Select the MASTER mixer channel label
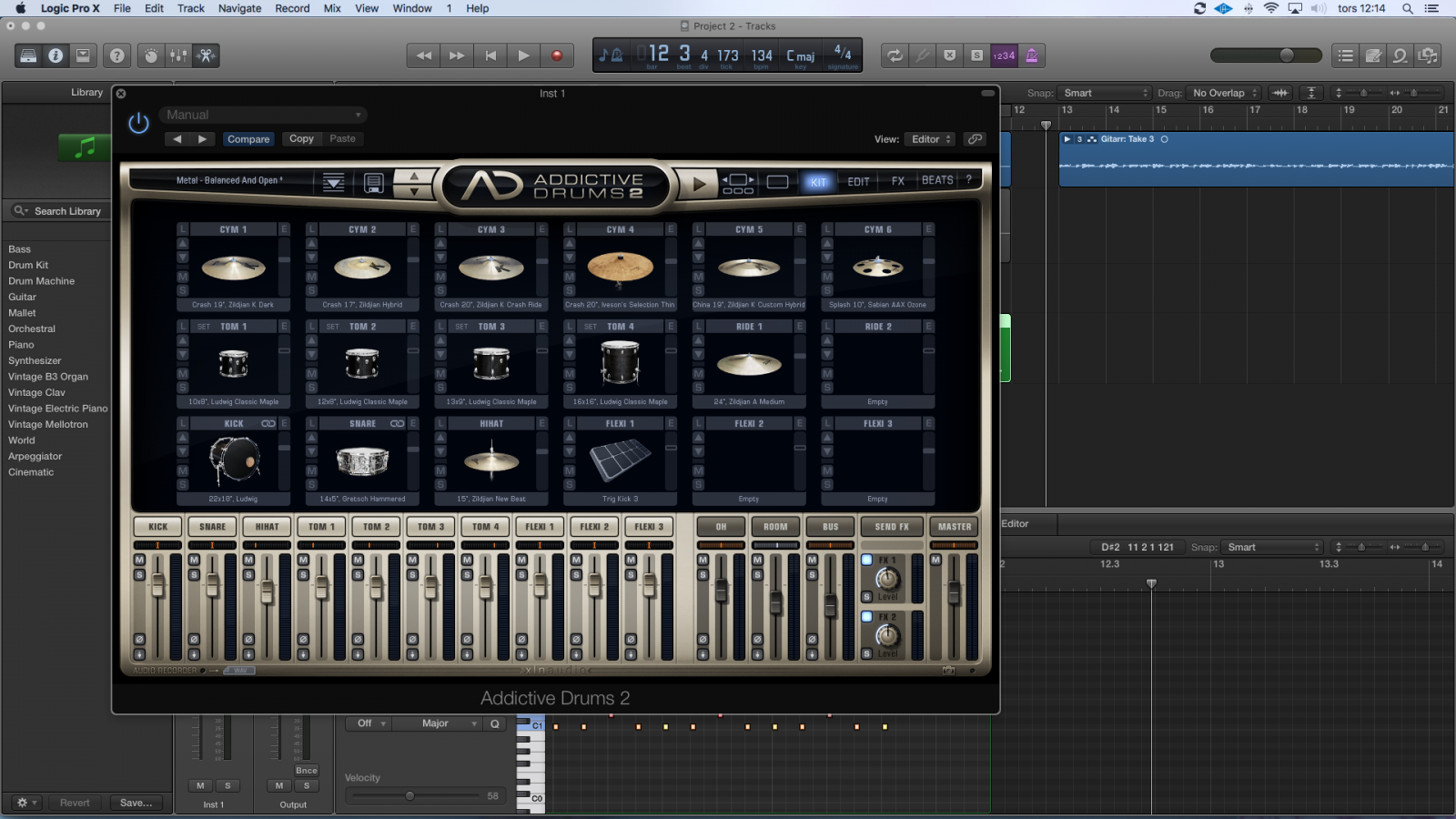 tap(955, 527)
